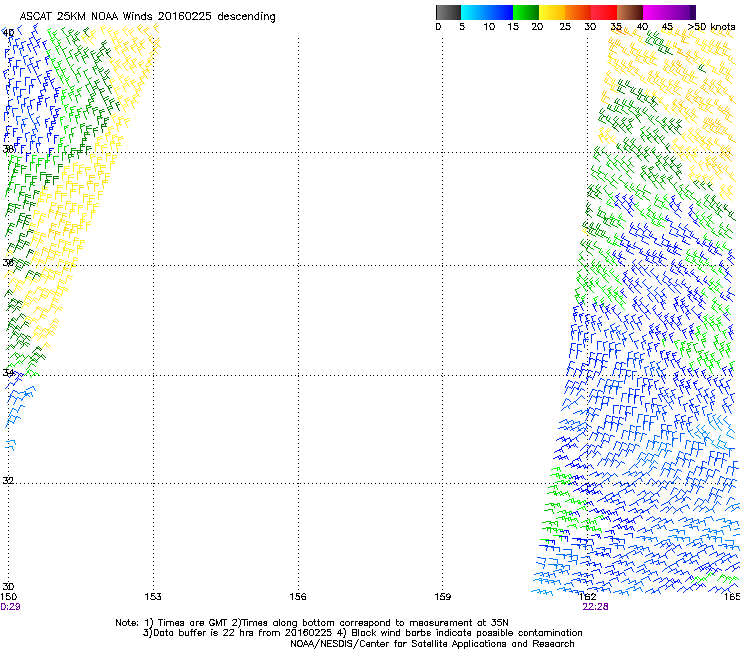This screenshot has height=650, width=740.
Task: Click the '20' label under the color bar
Action: 537,26
